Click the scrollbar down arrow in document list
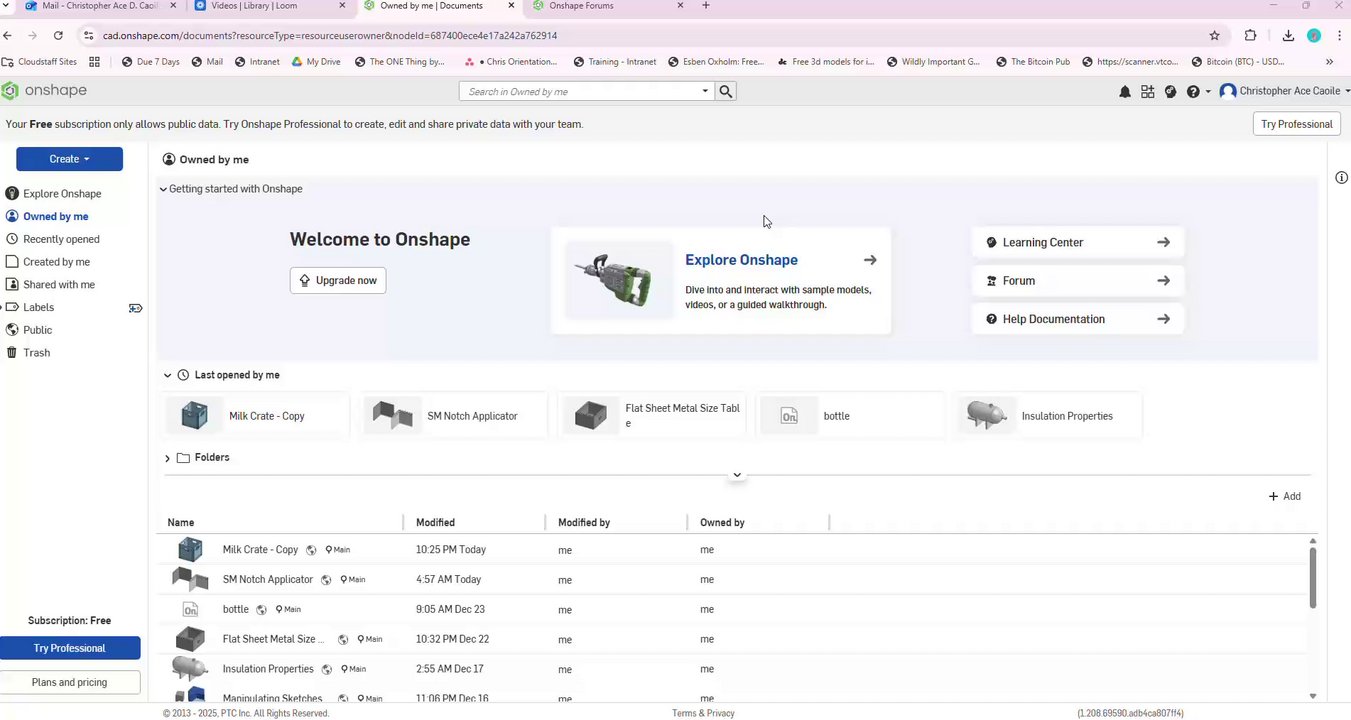 1313,696
